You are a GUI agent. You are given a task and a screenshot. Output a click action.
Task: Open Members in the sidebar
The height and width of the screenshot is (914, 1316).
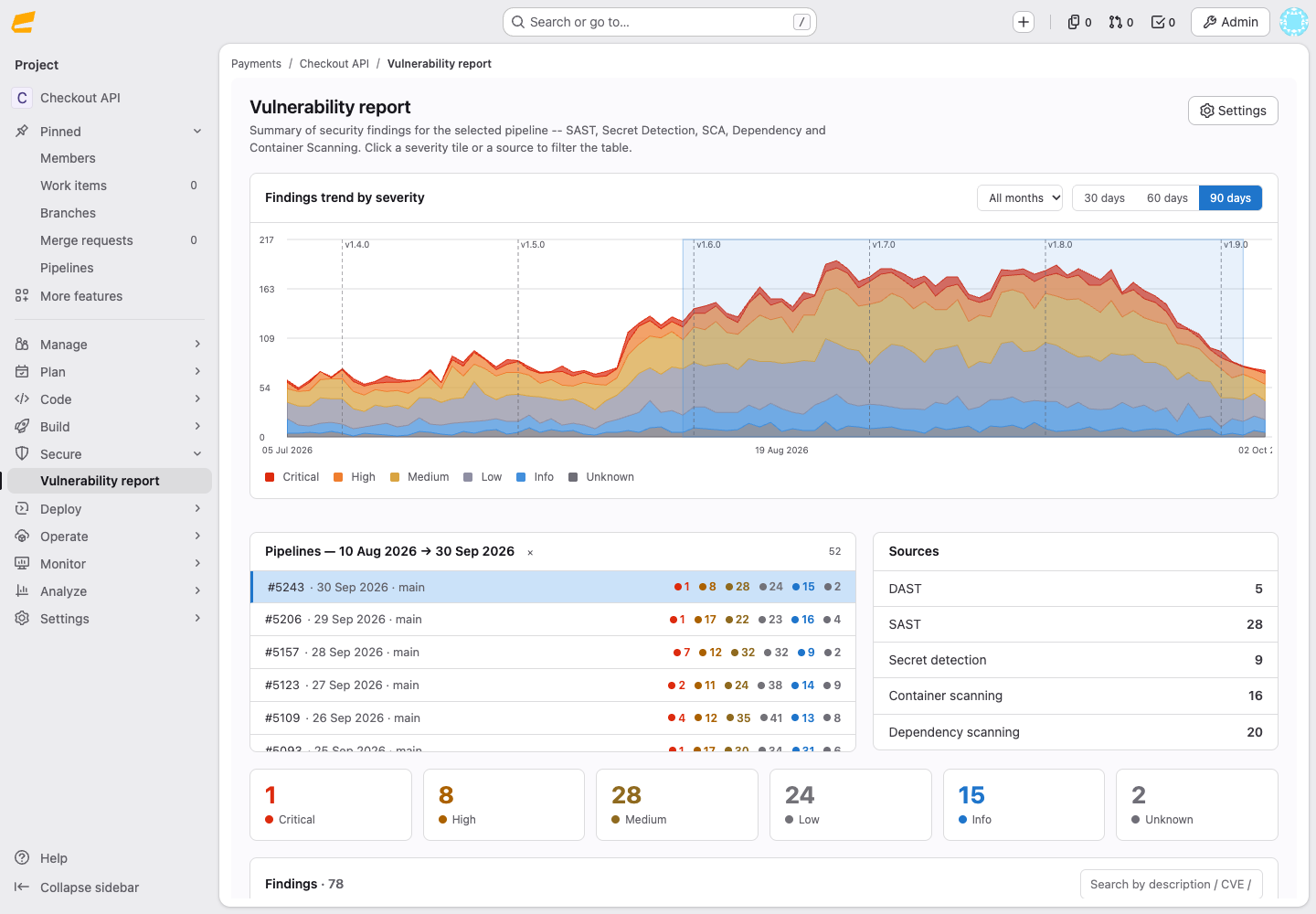click(x=110, y=158)
